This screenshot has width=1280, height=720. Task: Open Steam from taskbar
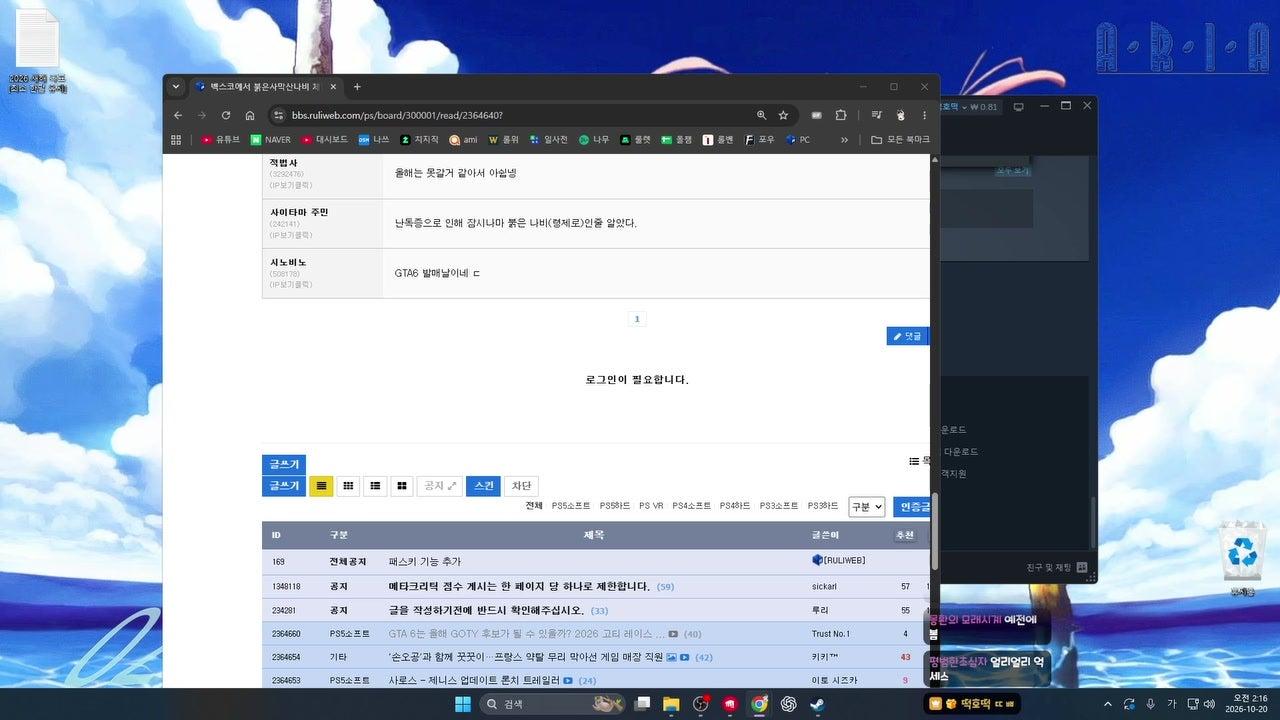817,704
